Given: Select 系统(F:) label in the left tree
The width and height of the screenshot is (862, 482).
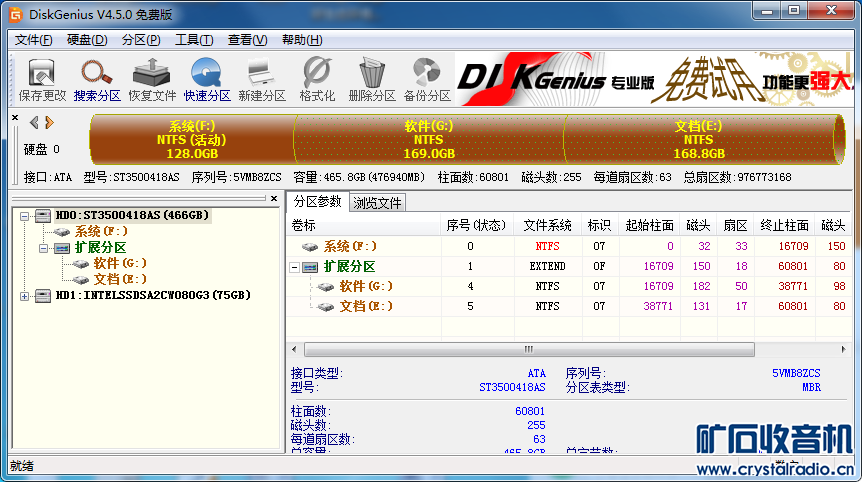Looking at the screenshot, I should click(101, 231).
